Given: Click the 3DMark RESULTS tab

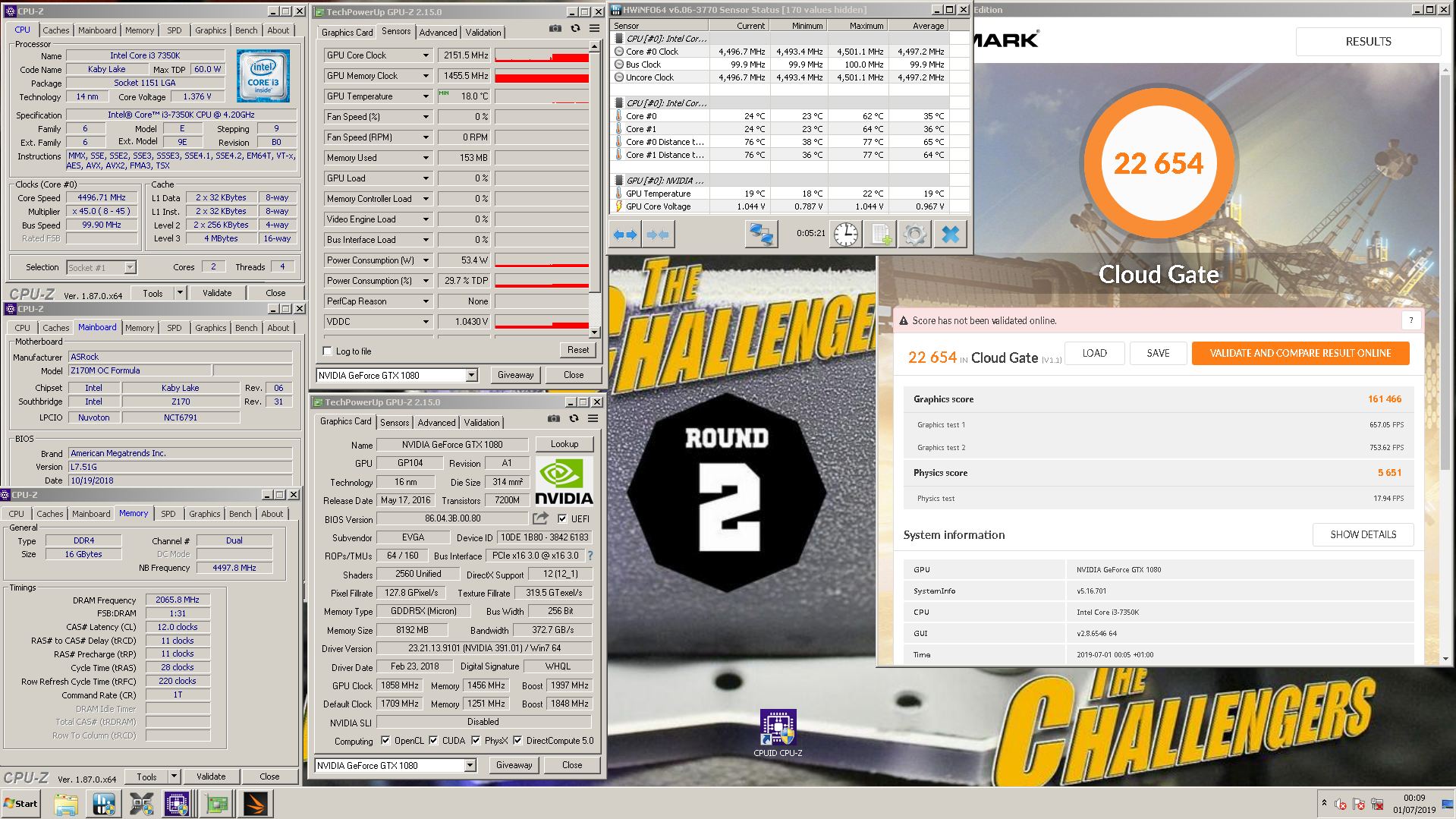Looking at the screenshot, I should coord(1368,42).
